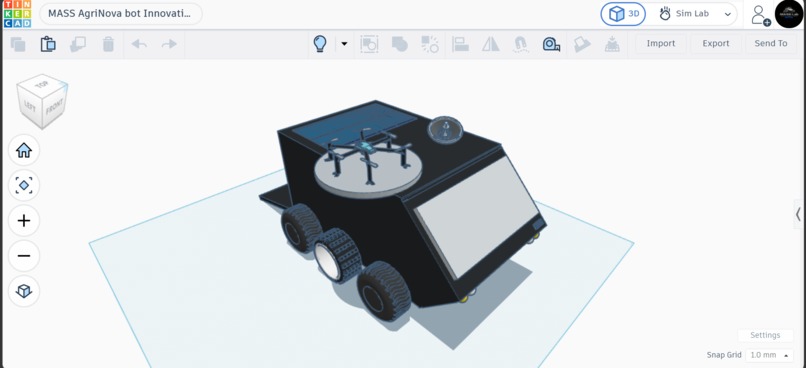The image size is (806, 368).
Task: Redo action with forward arrow icon
Action: click(x=169, y=44)
